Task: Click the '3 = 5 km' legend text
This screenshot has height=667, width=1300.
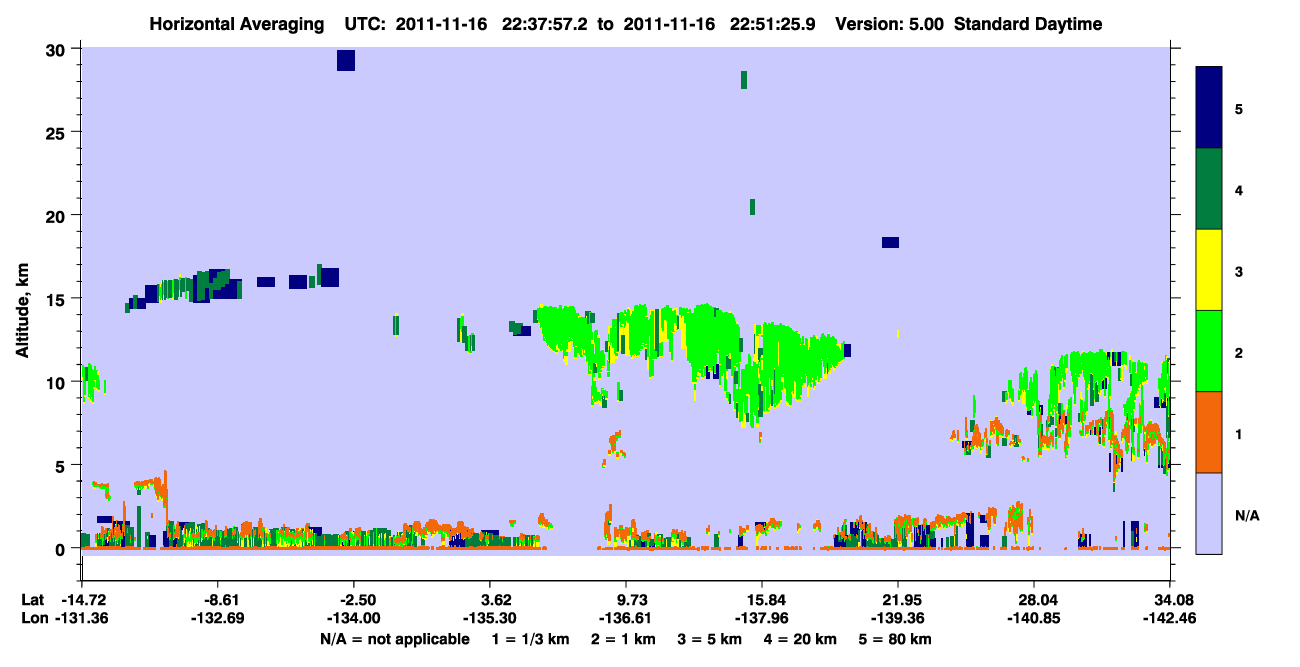Action: (709, 639)
